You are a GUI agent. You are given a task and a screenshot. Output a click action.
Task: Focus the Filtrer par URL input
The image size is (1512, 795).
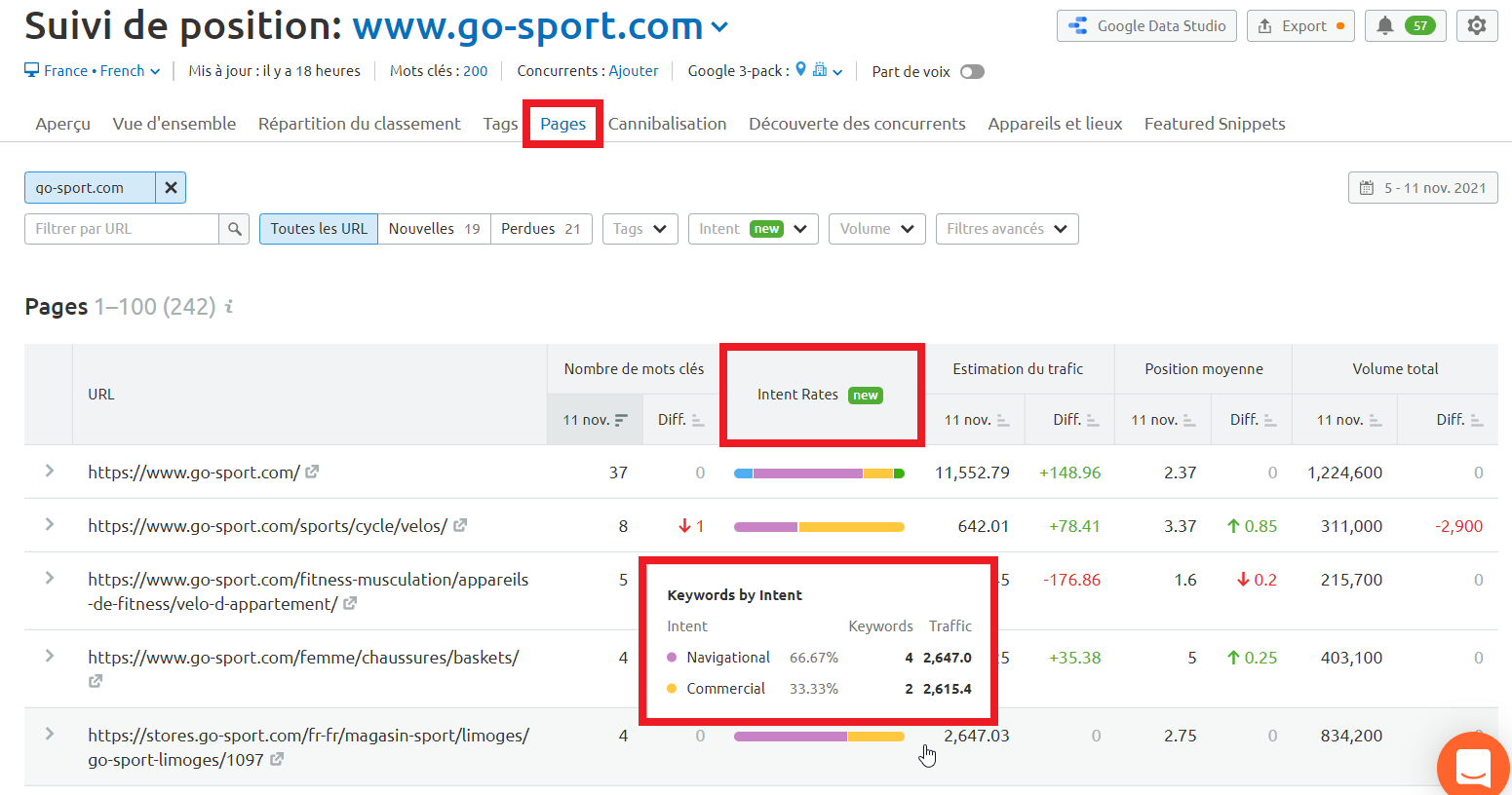[122, 229]
